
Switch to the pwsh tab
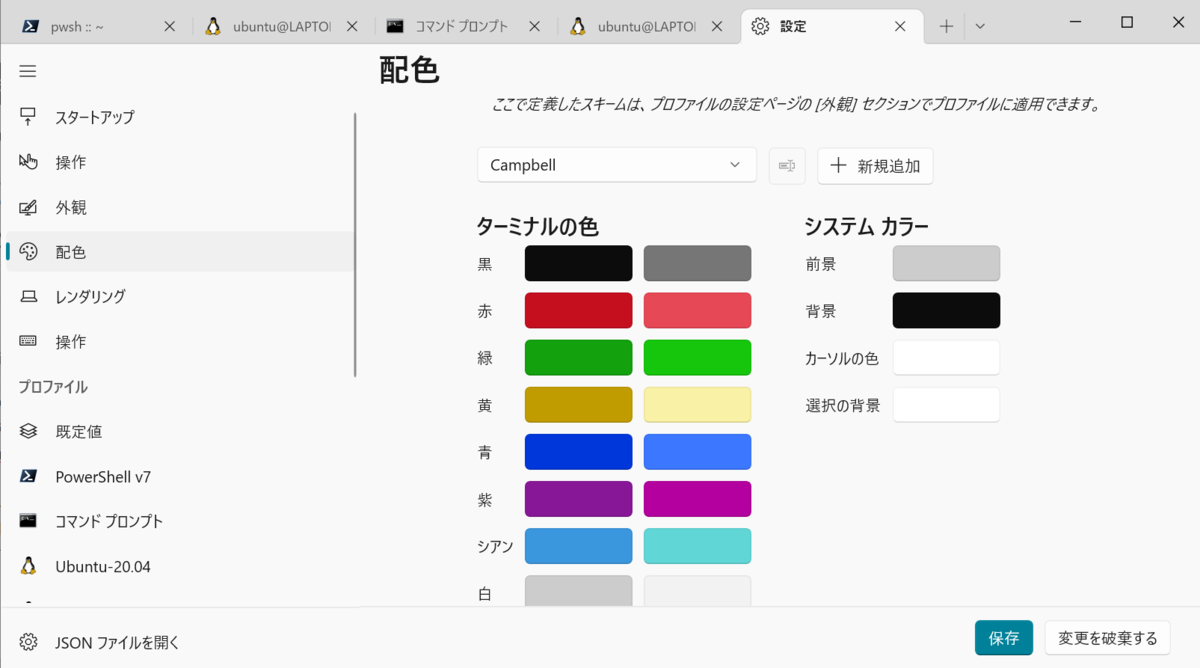98,27
